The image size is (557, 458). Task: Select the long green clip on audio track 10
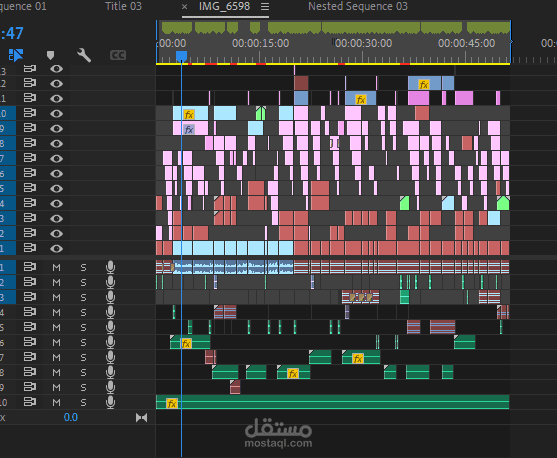332,402
